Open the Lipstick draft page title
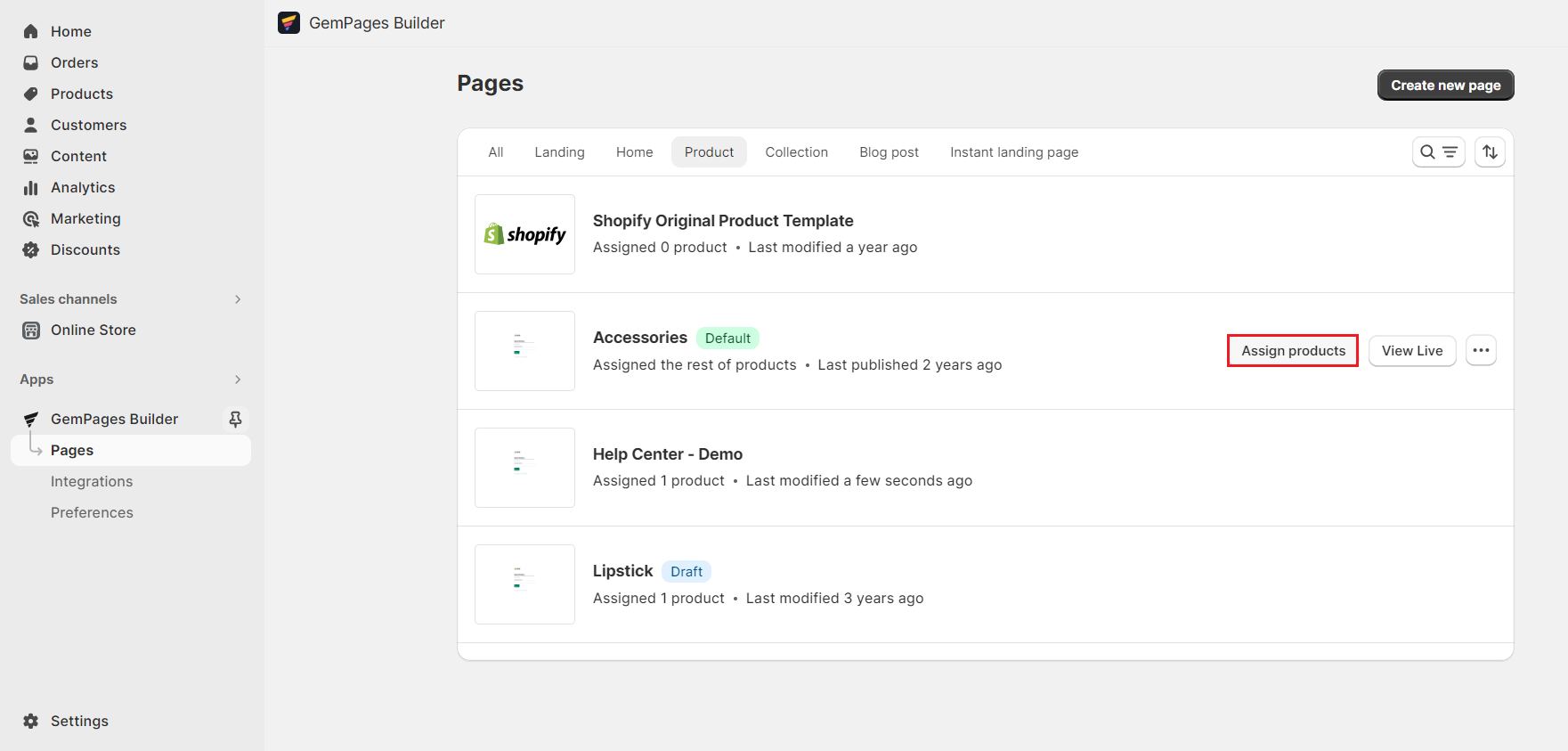This screenshot has width=1568, height=751. pyautogui.click(x=622, y=571)
